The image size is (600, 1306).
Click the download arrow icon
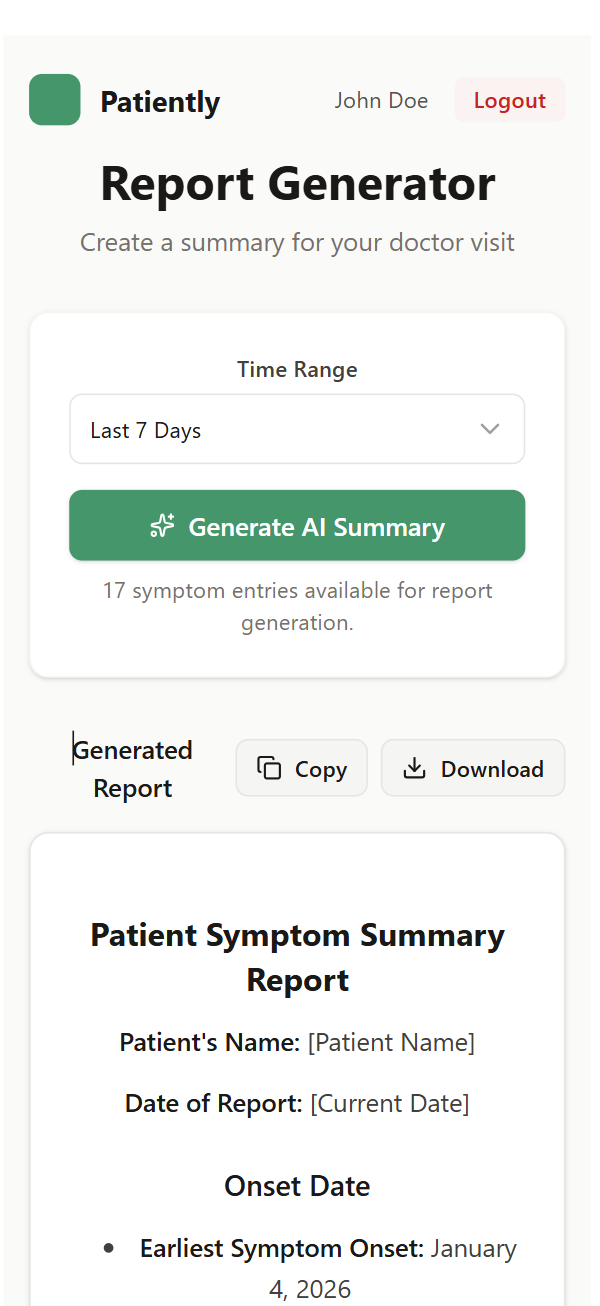tap(414, 768)
